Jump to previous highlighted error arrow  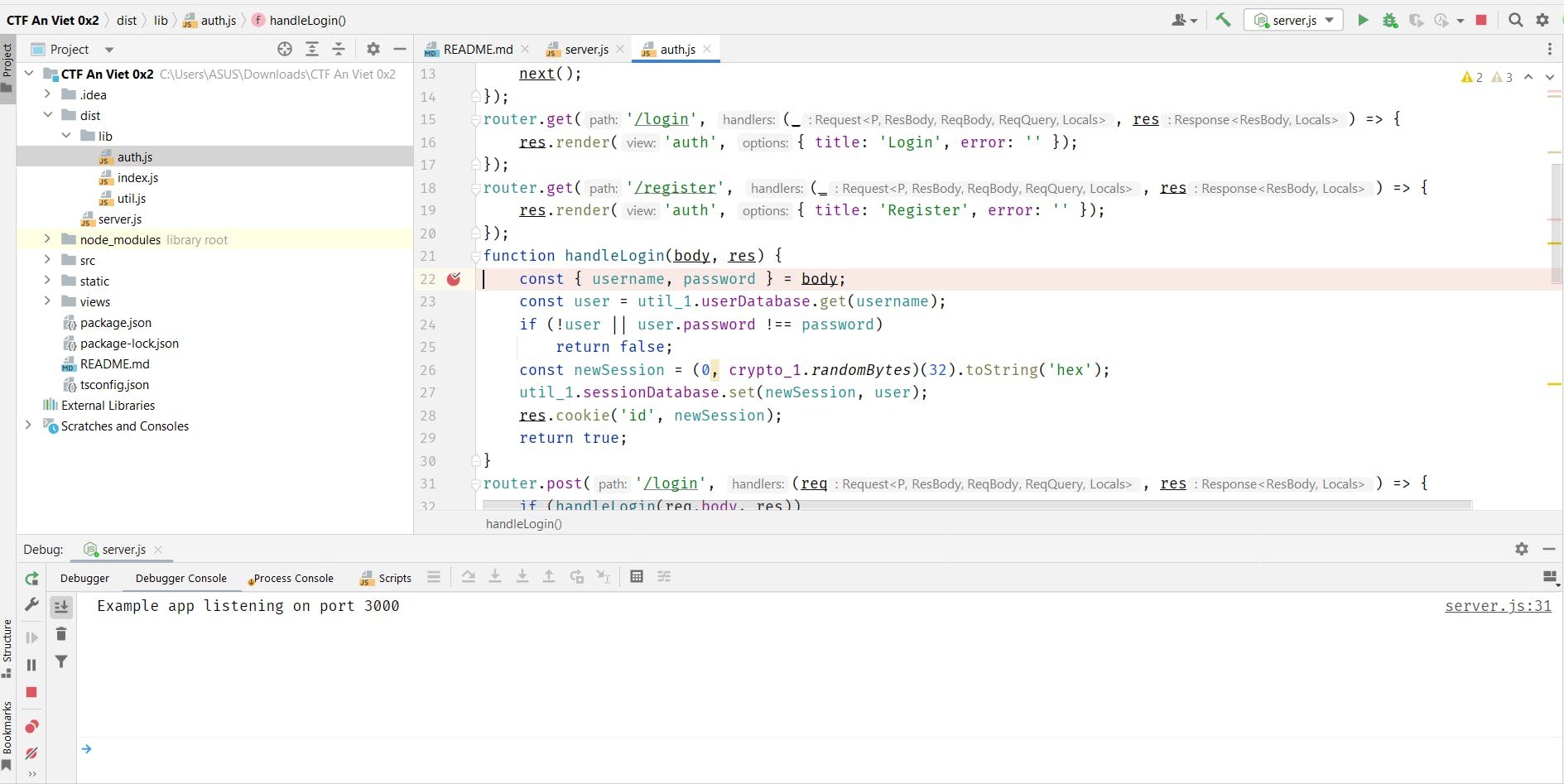pyautogui.click(x=1528, y=77)
